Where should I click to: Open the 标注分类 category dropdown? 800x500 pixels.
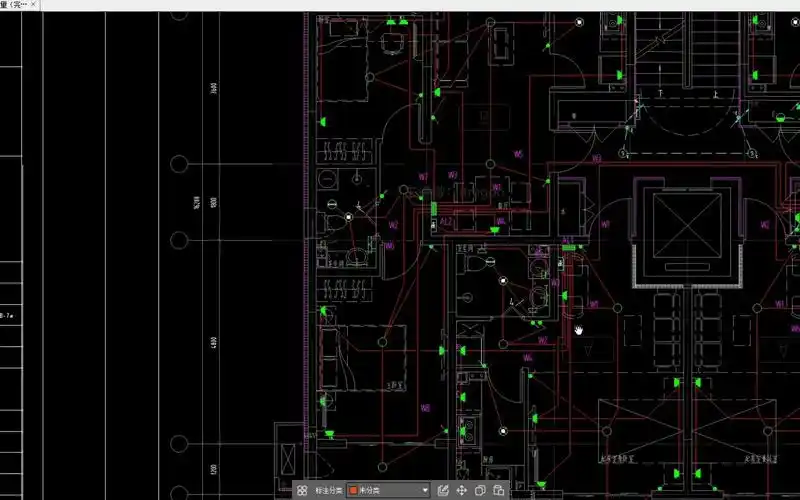388,490
